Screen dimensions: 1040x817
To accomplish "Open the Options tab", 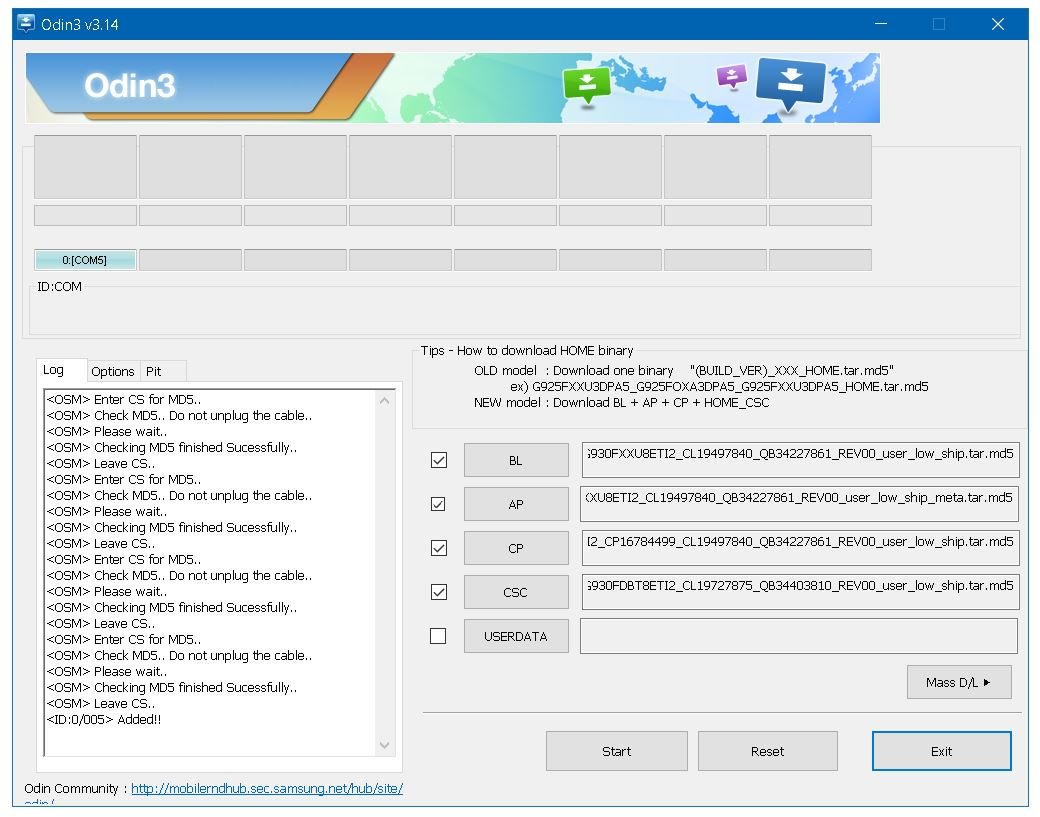I will (113, 371).
